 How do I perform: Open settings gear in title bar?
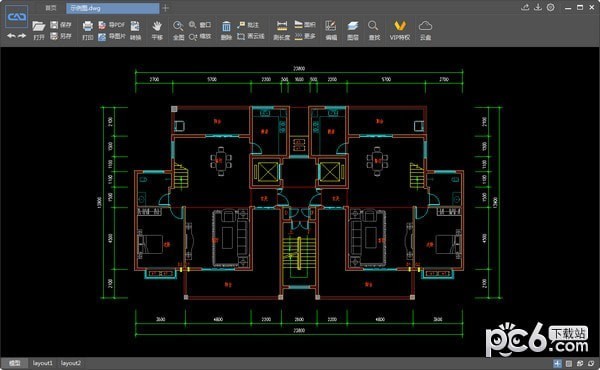pos(551,7)
